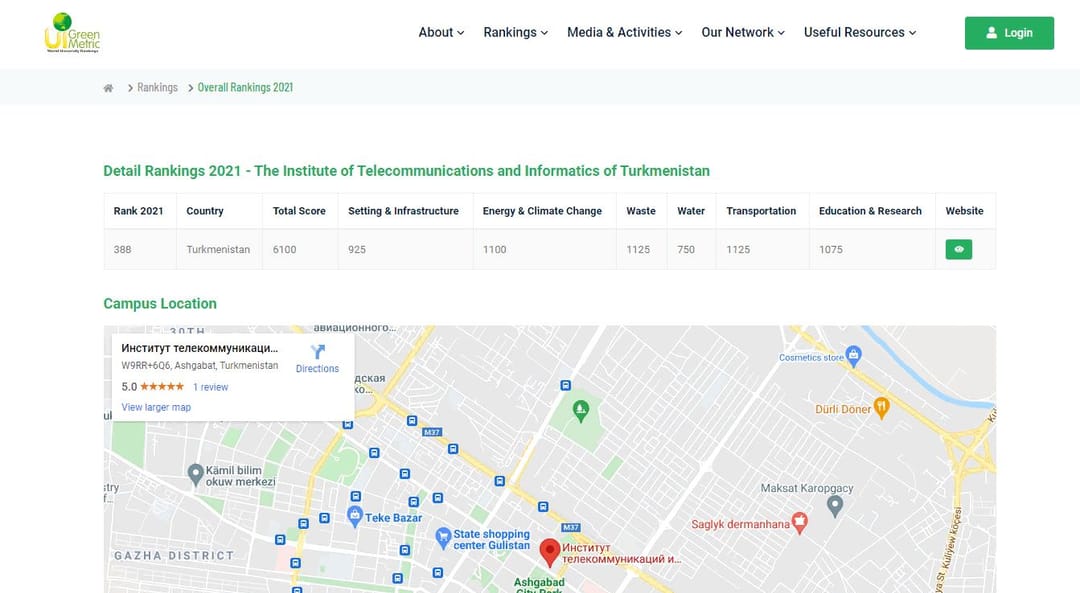Click the Dürli Döner marker on the map
The height and width of the screenshot is (593, 1080).
882,407
